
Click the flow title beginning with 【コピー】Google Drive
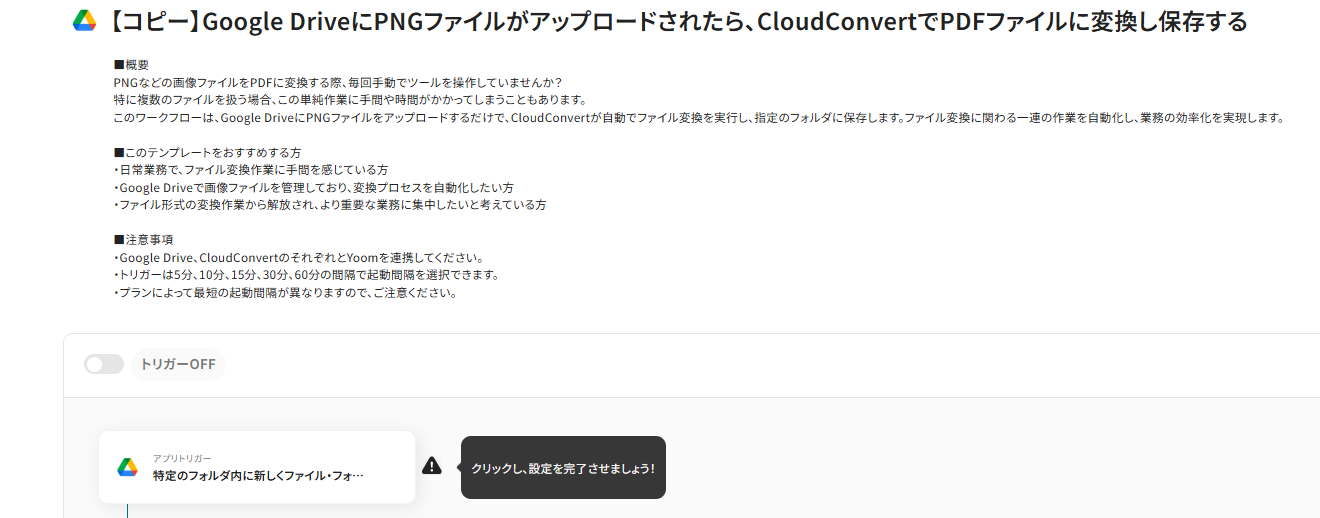(675, 21)
